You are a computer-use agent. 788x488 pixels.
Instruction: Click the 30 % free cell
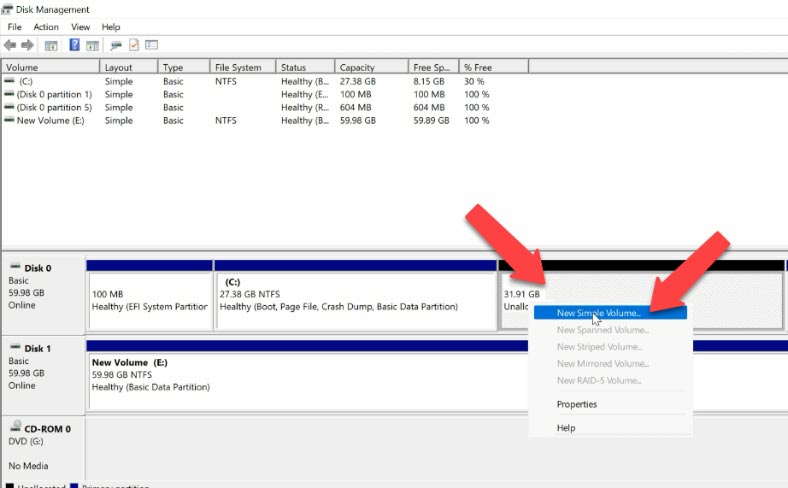[x=474, y=81]
